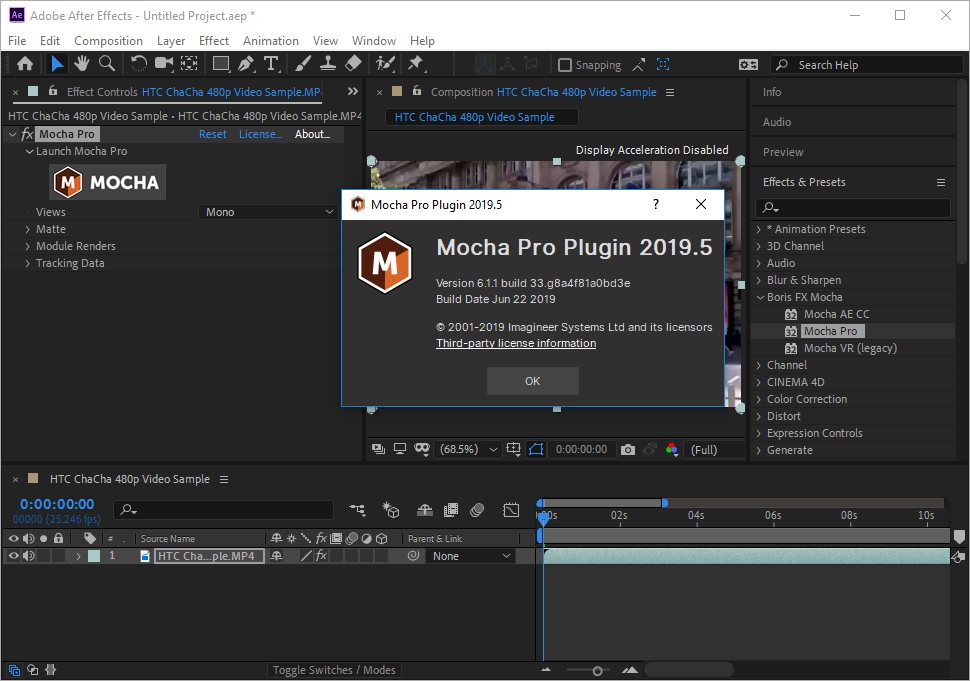Click OK in Mocha Pro Plugin dialog
The width and height of the screenshot is (970, 681).
click(x=533, y=381)
